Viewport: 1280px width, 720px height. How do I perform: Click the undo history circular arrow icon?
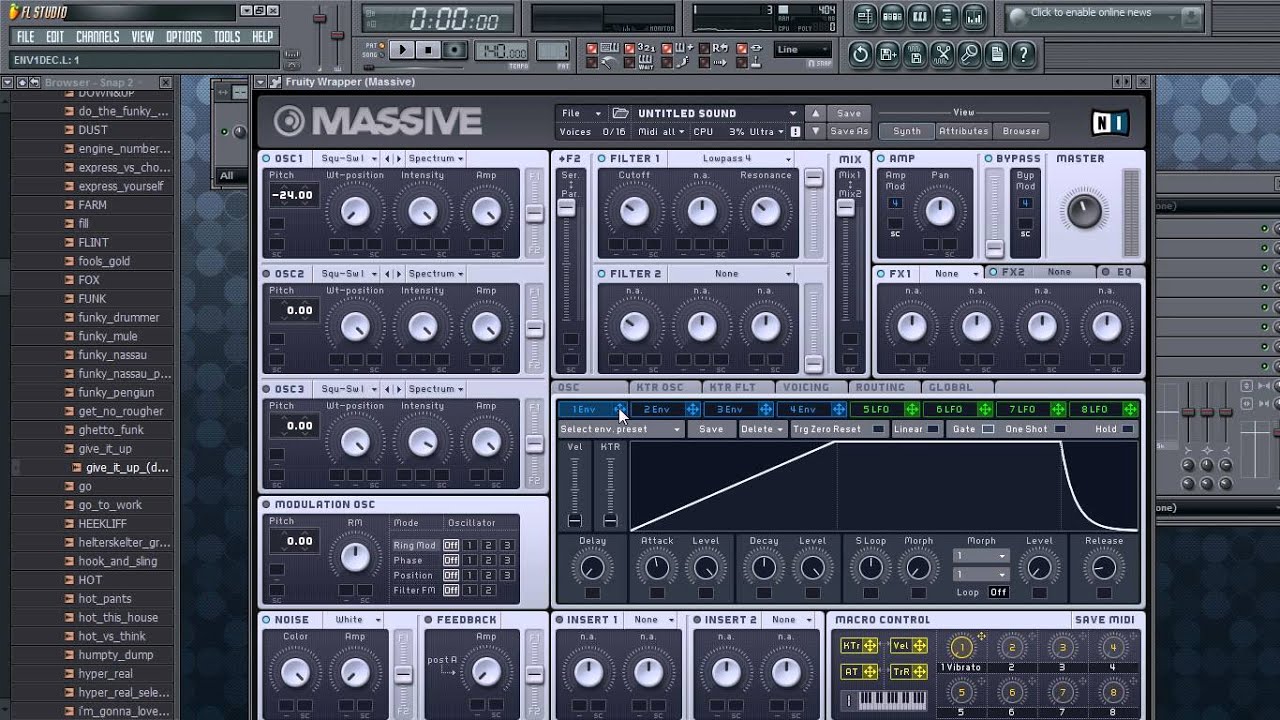pyautogui.click(x=861, y=54)
